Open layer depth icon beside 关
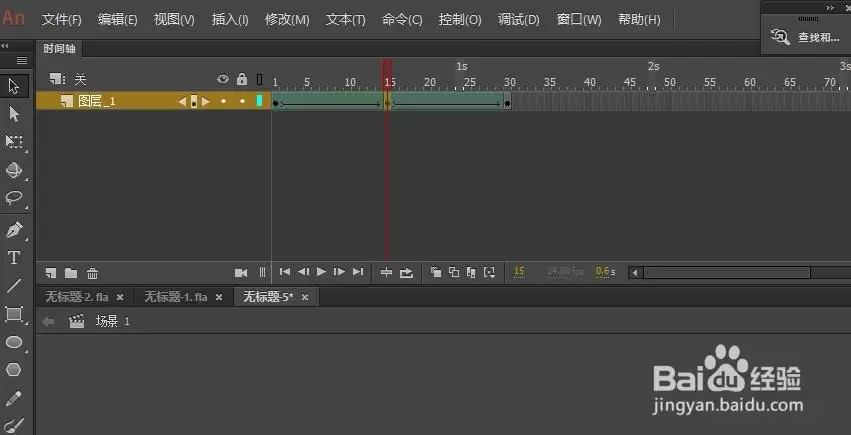The image size is (851, 435). coord(56,79)
